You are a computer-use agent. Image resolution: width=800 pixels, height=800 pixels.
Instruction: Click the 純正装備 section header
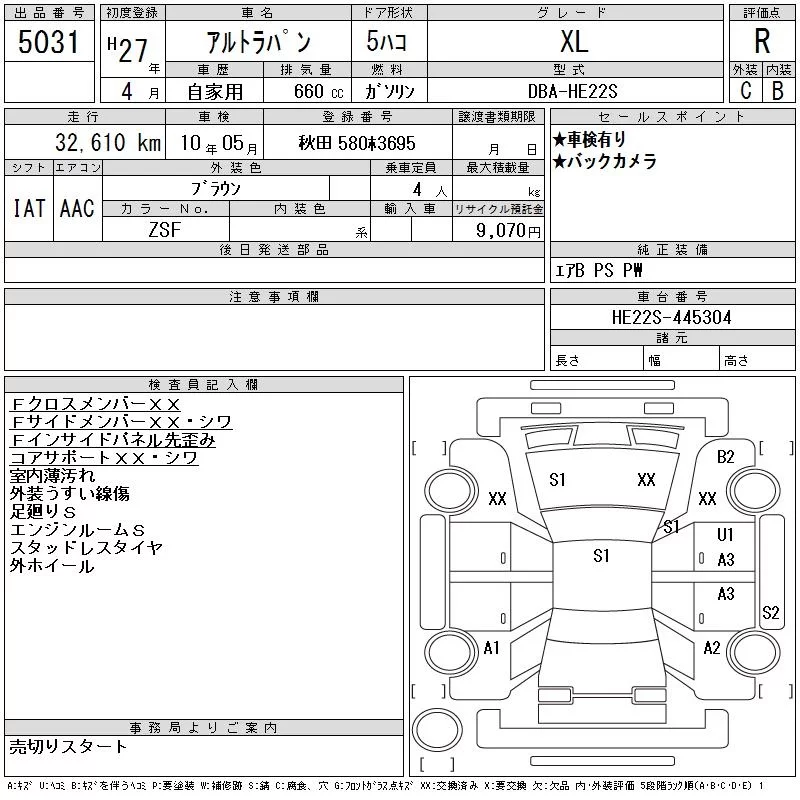672,249
